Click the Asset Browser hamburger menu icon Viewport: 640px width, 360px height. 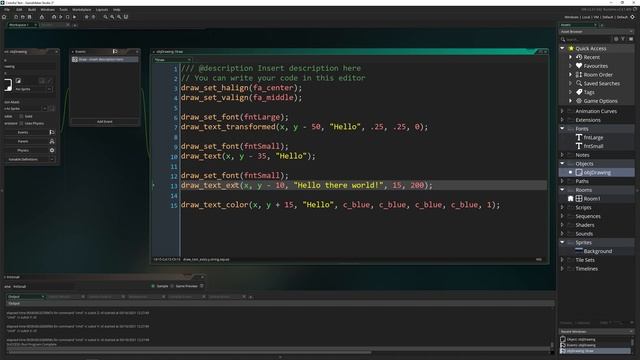[631, 39]
